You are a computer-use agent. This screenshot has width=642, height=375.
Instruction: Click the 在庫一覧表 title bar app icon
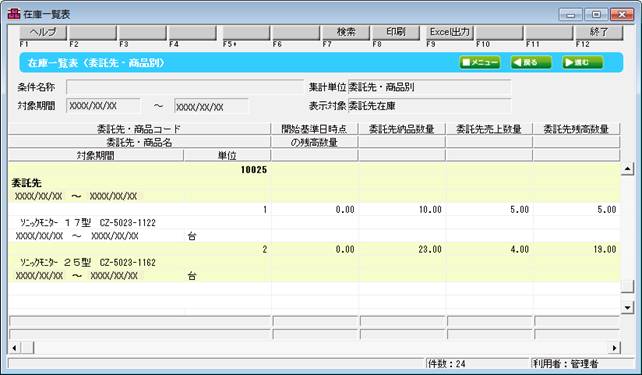point(14,14)
